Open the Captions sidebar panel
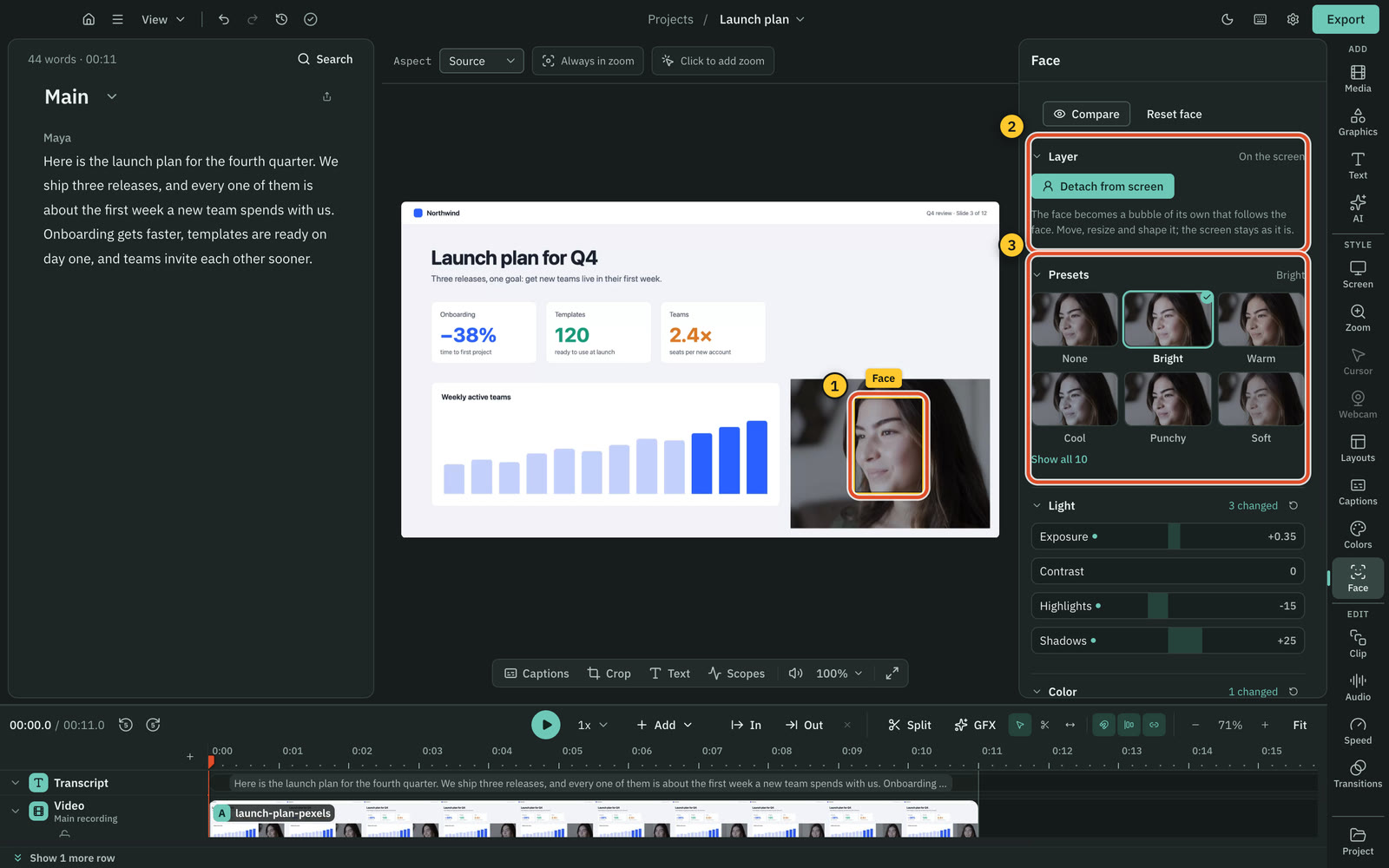1389x868 pixels. 1358,491
